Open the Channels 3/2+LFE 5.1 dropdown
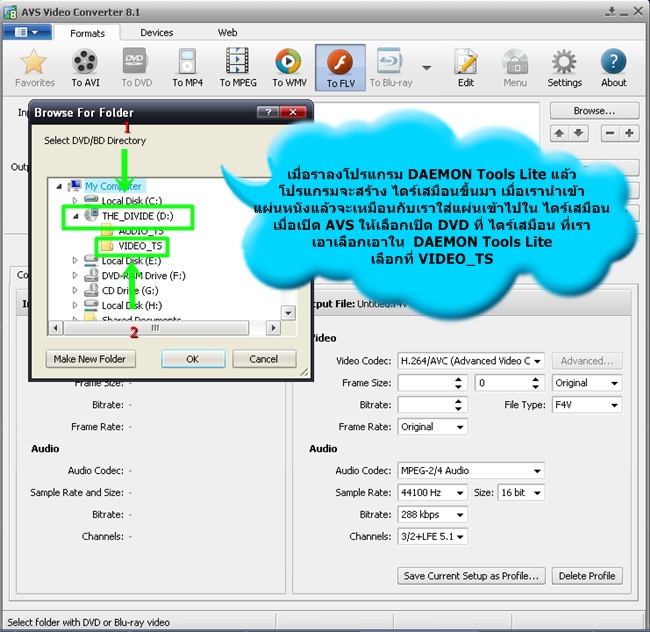The width and height of the screenshot is (650, 632). pos(432,537)
